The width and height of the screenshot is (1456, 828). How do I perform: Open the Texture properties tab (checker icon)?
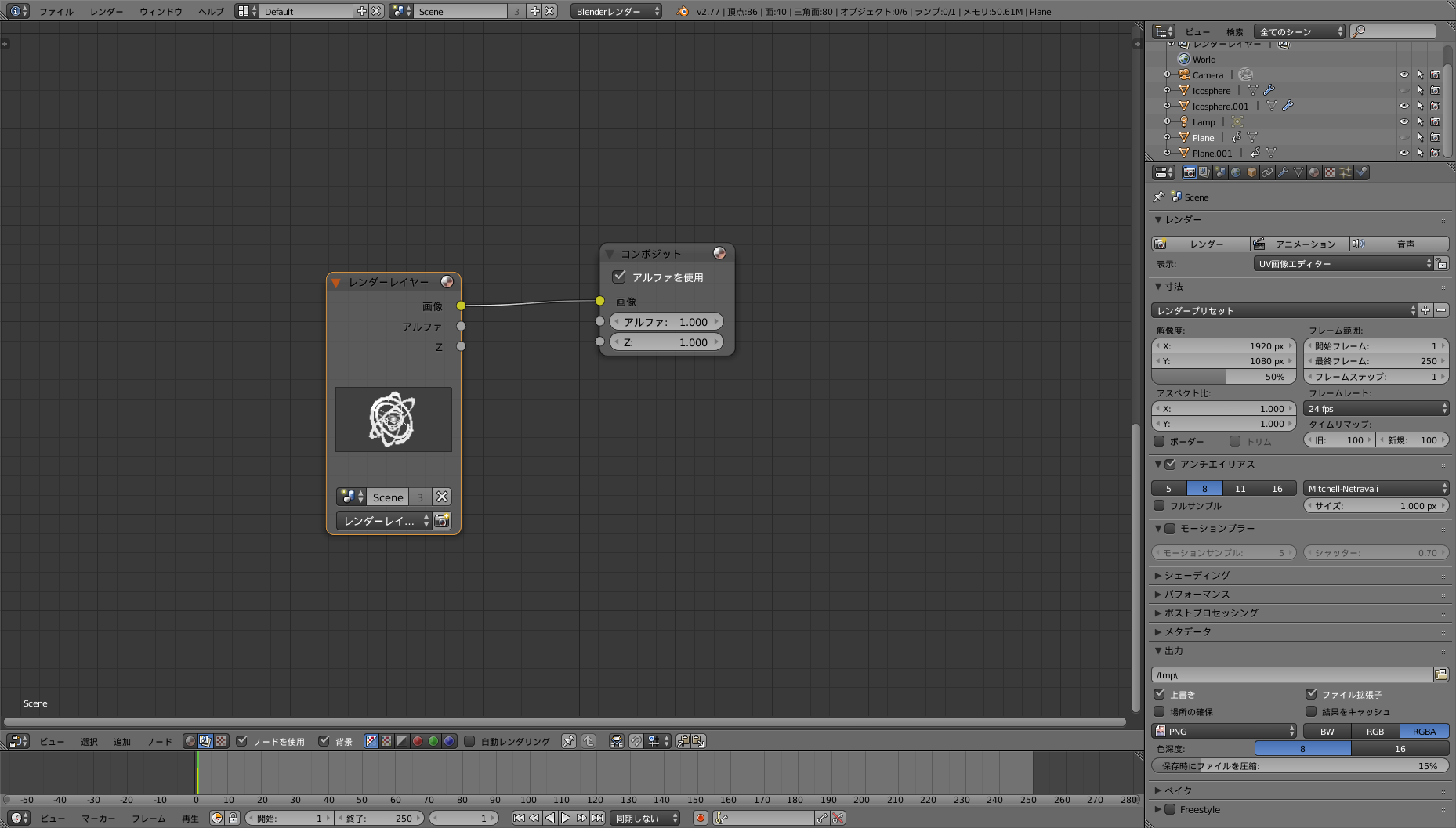[1330, 172]
